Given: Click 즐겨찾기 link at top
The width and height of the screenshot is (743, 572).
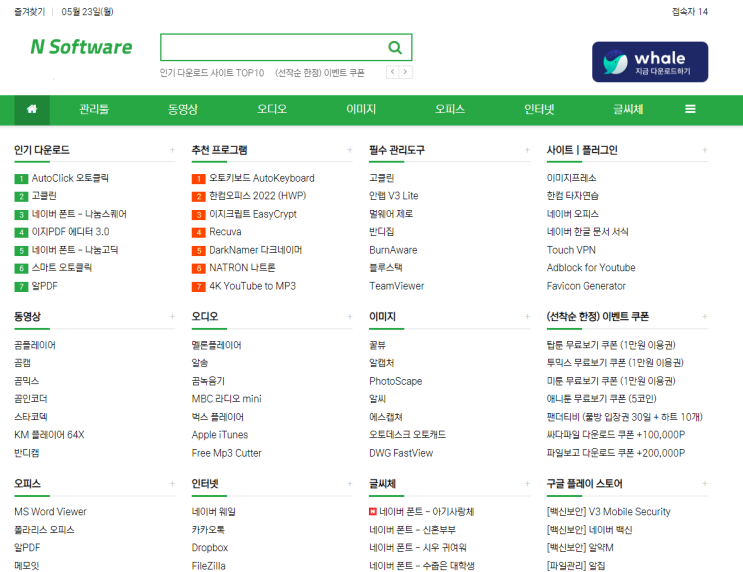Looking at the screenshot, I should 29,12.
